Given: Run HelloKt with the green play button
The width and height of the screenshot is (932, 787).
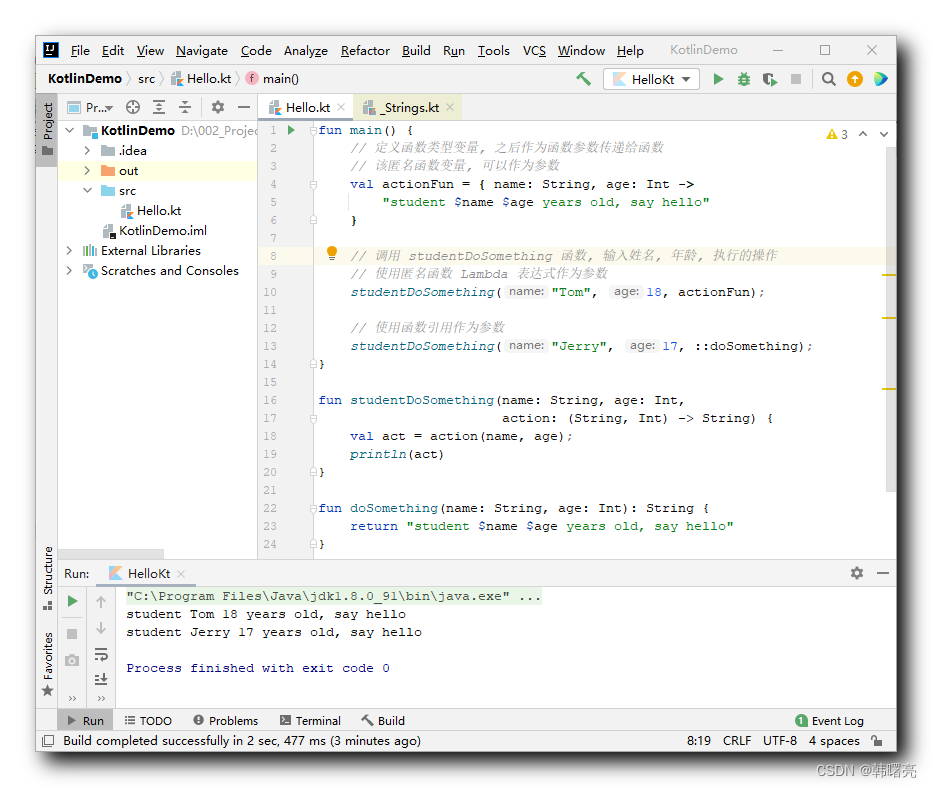Looking at the screenshot, I should point(718,79).
